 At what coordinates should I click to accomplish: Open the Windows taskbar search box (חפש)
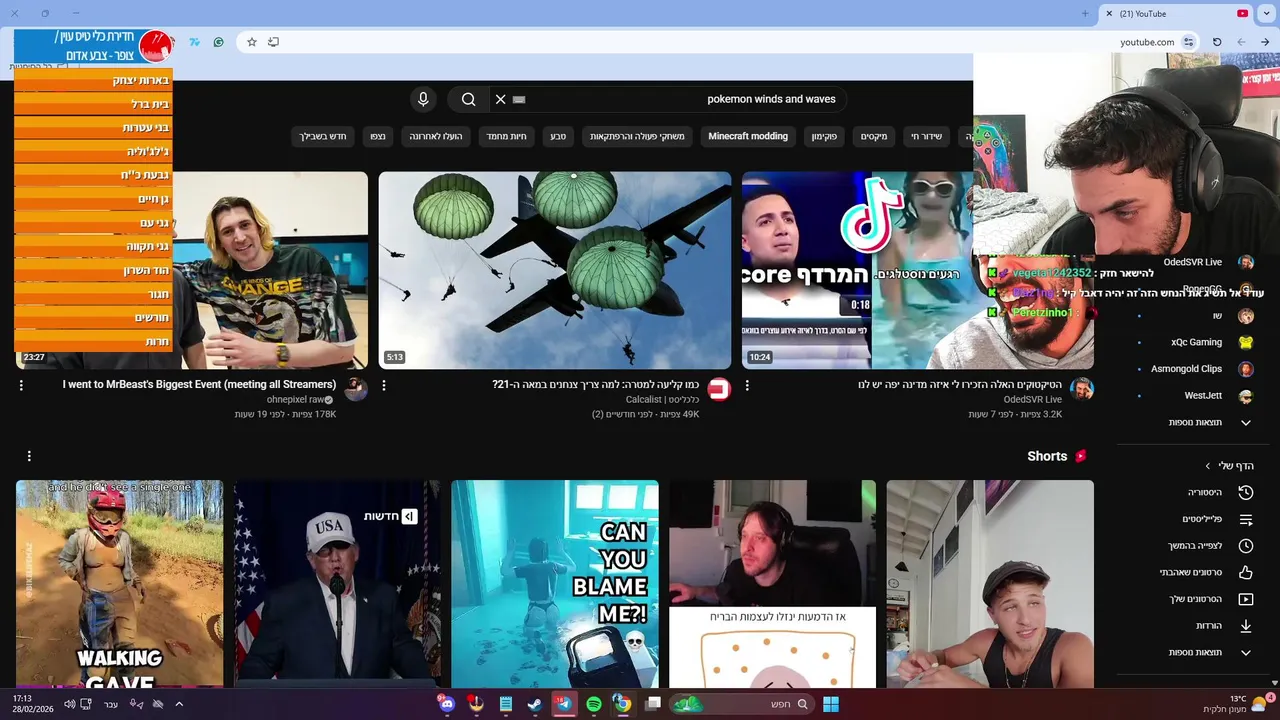click(x=740, y=704)
